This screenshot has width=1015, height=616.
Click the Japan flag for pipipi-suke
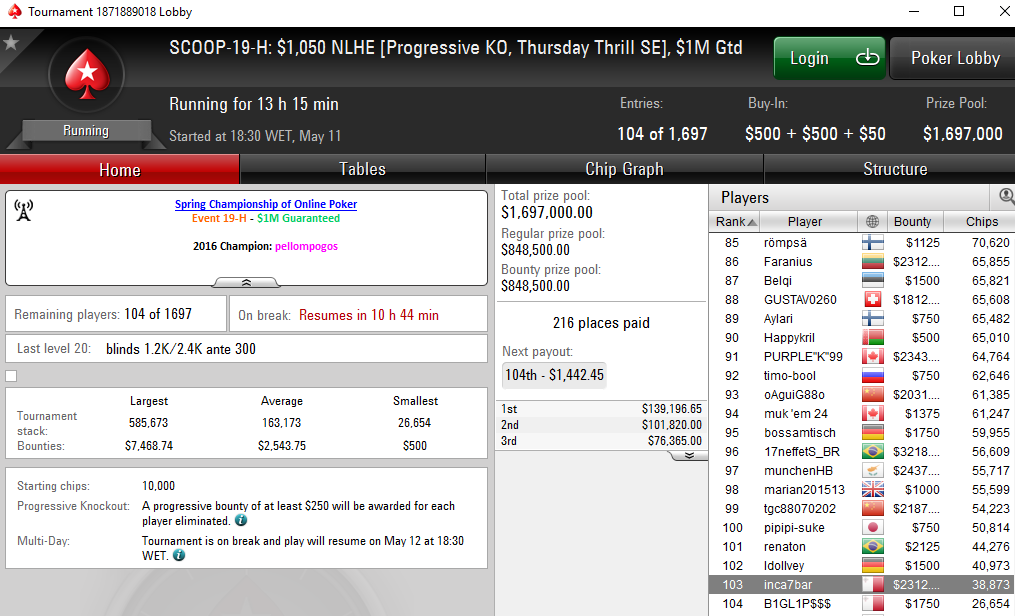[x=873, y=528]
